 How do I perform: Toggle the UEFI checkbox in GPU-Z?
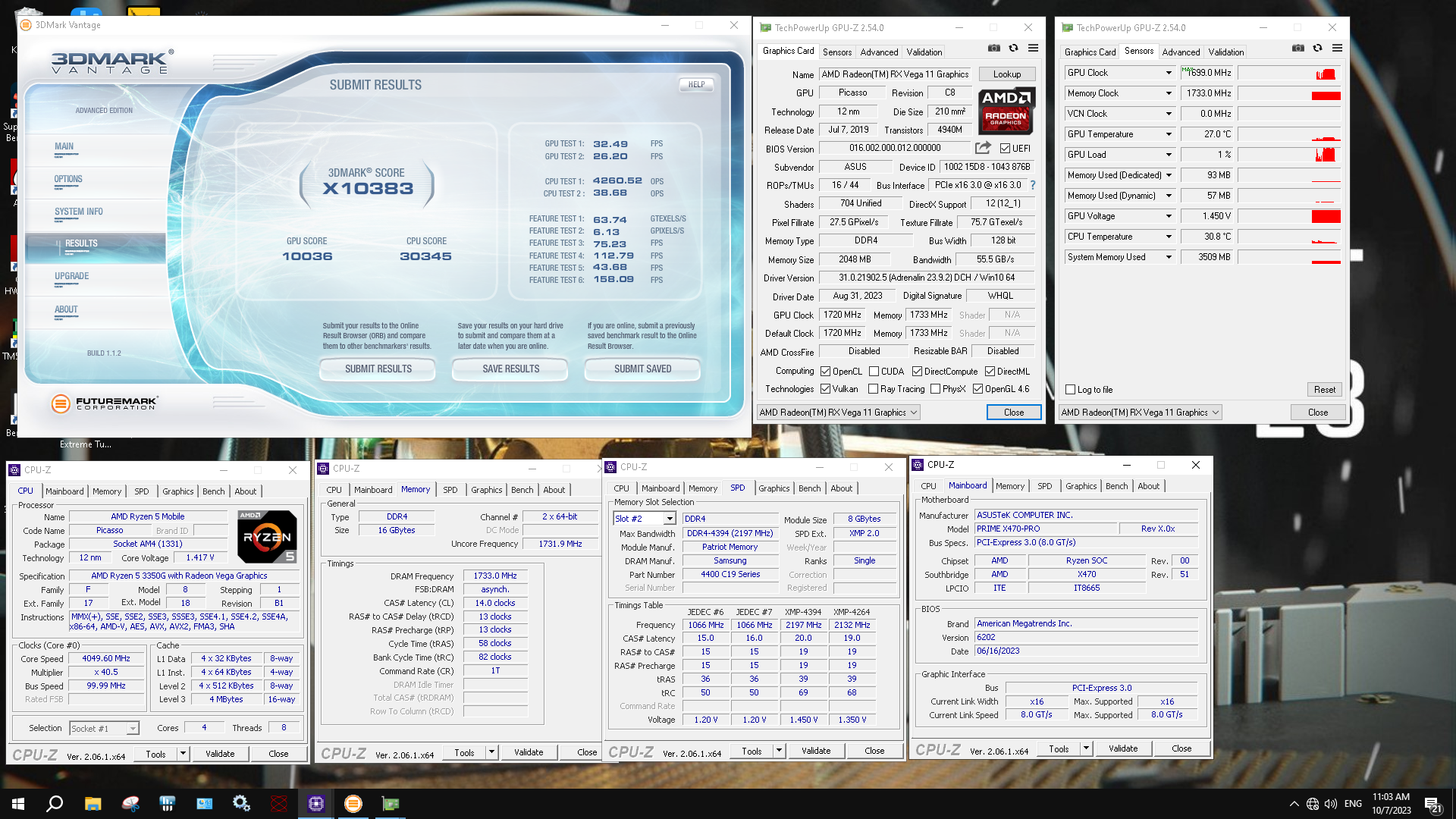pyautogui.click(x=1005, y=149)
